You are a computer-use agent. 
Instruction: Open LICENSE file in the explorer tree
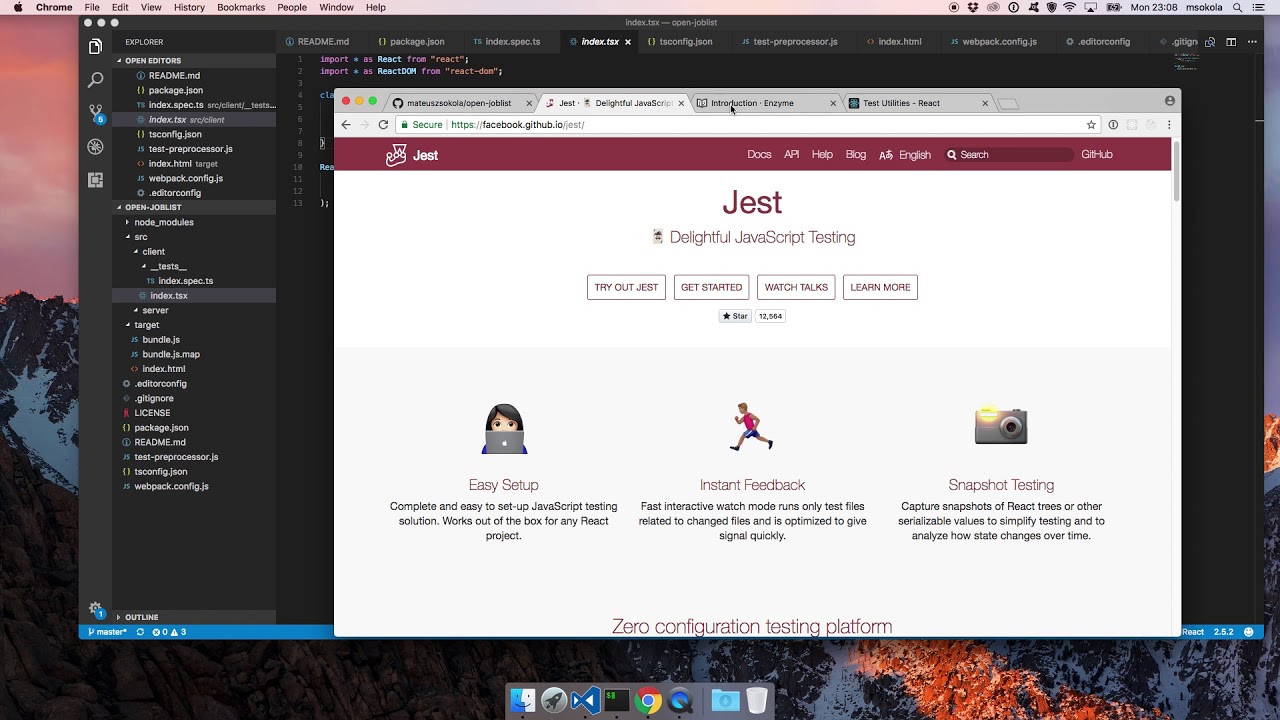click(152, 413)
